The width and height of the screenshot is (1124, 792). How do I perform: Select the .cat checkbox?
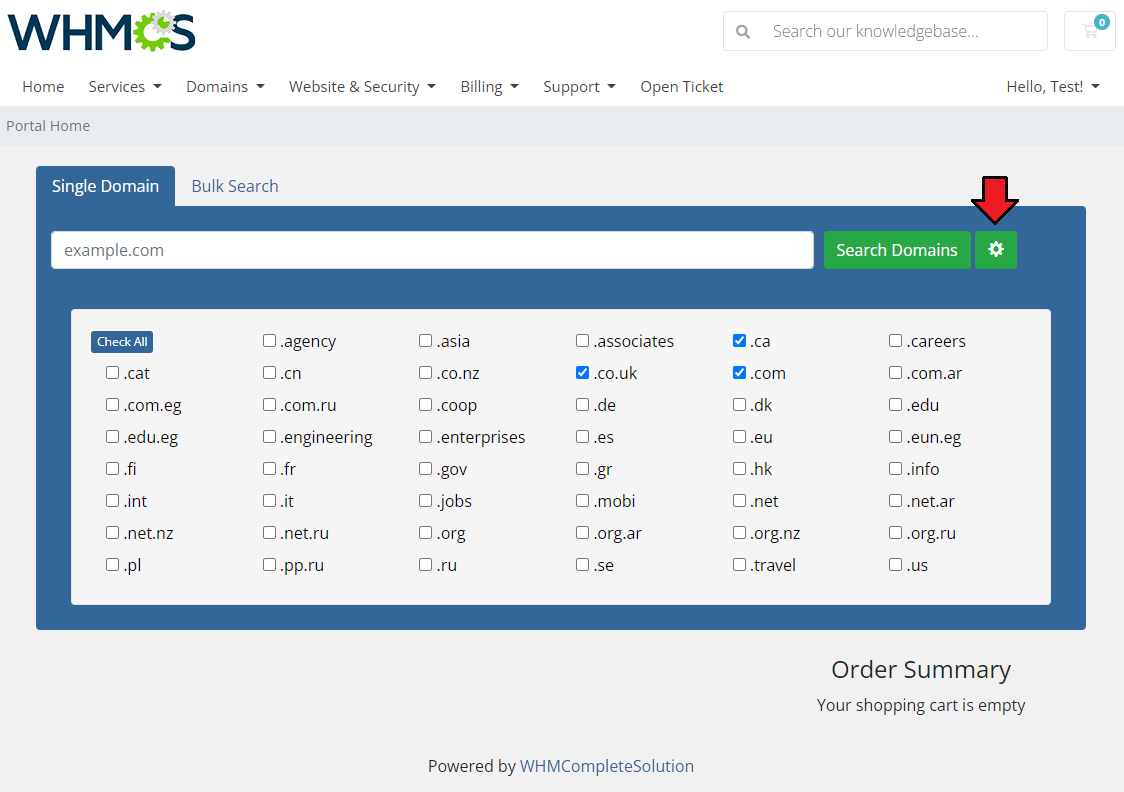pyautogui.click(x=112, y=373)
